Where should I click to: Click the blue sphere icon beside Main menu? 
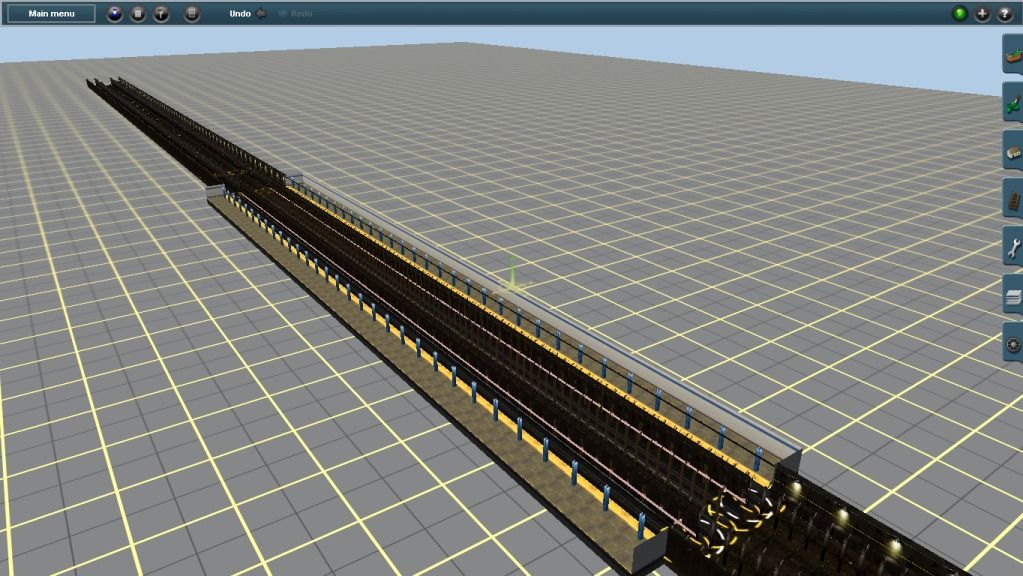point(115,13)
